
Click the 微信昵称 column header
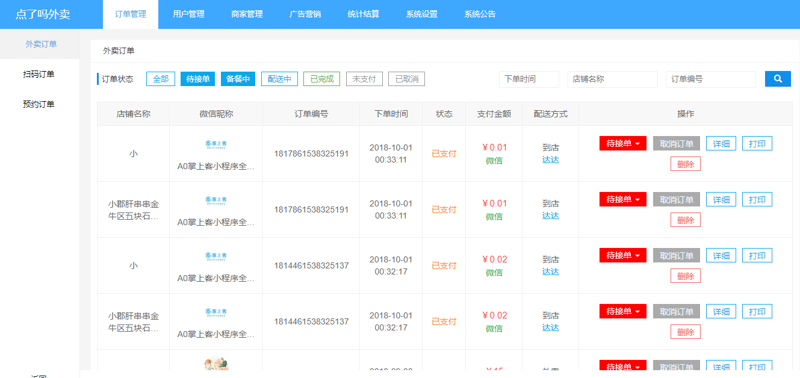(x=216, y=114)
